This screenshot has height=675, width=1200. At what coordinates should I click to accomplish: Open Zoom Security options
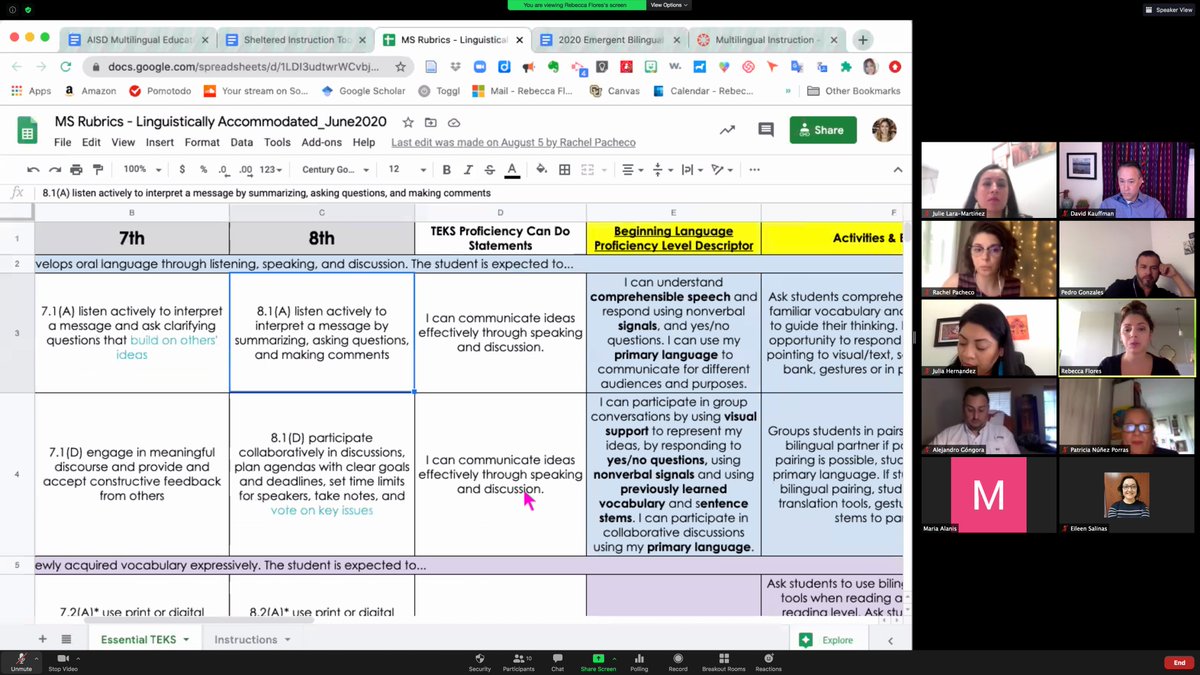tap(480, 662)
